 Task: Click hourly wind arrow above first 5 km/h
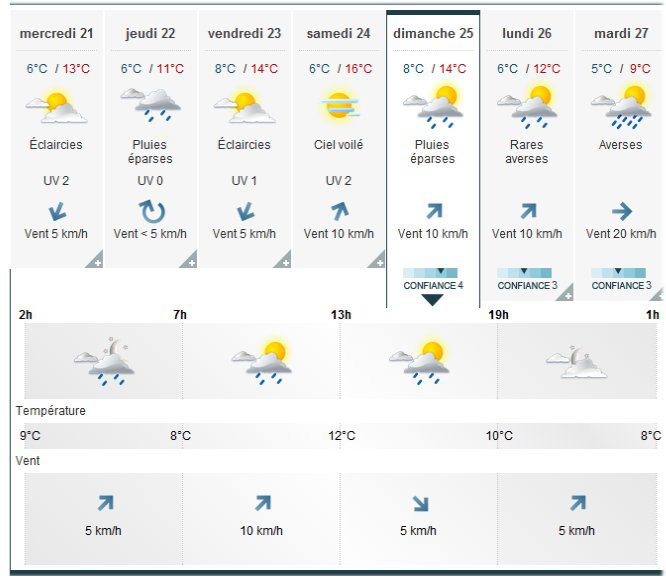click(105, 503)
